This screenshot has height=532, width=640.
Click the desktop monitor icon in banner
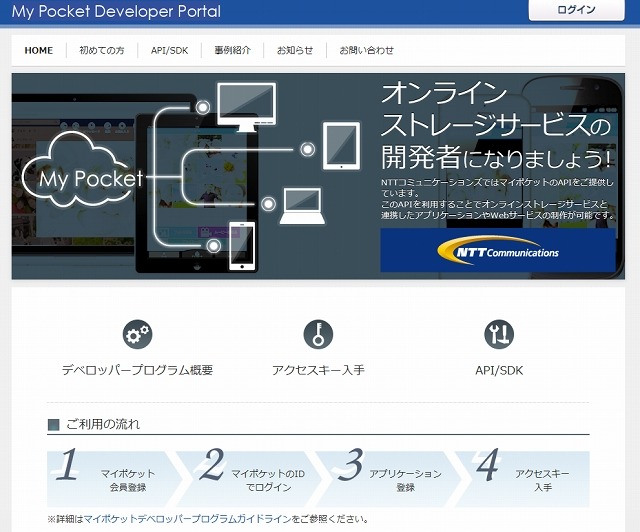[x=243, y=105]
